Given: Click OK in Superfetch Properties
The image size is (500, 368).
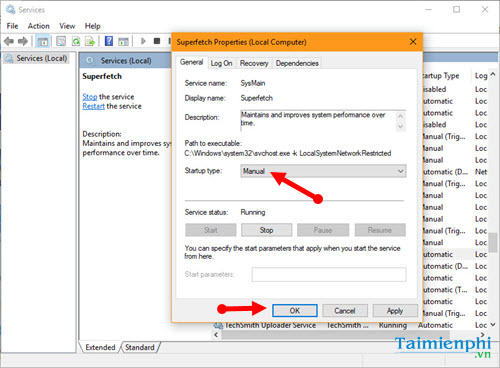Looking at the screenshot, I should [295, 311].
